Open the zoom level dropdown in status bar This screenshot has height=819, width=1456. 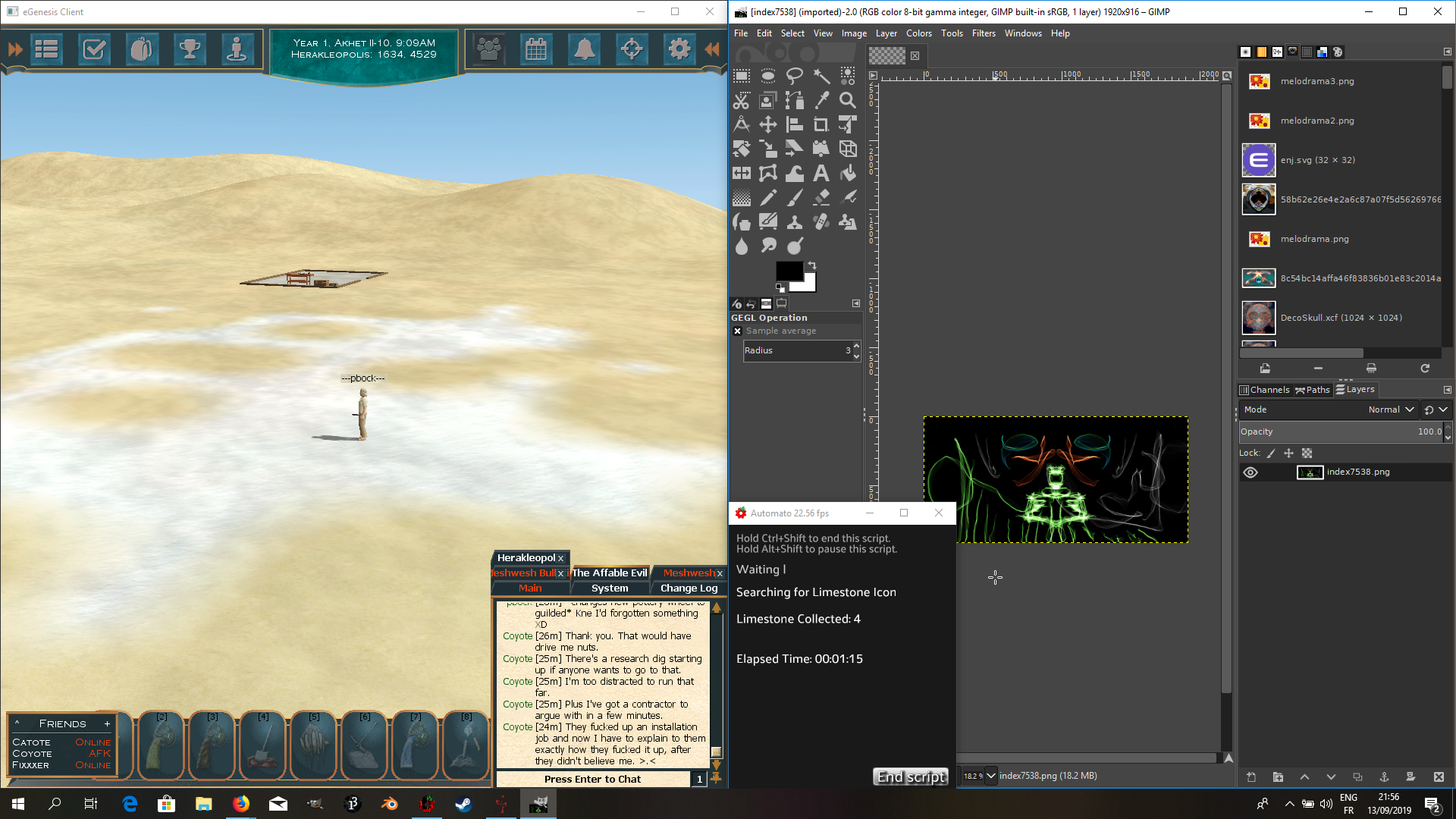click(990, 776)
